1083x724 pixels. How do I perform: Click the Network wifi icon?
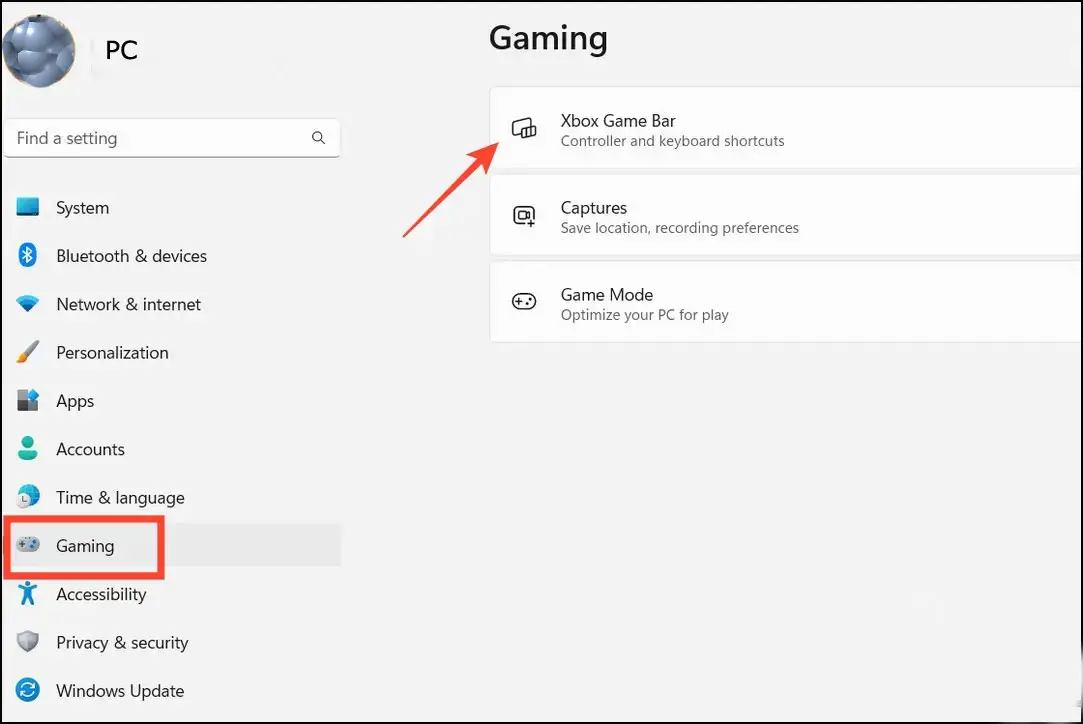[28, 304]
